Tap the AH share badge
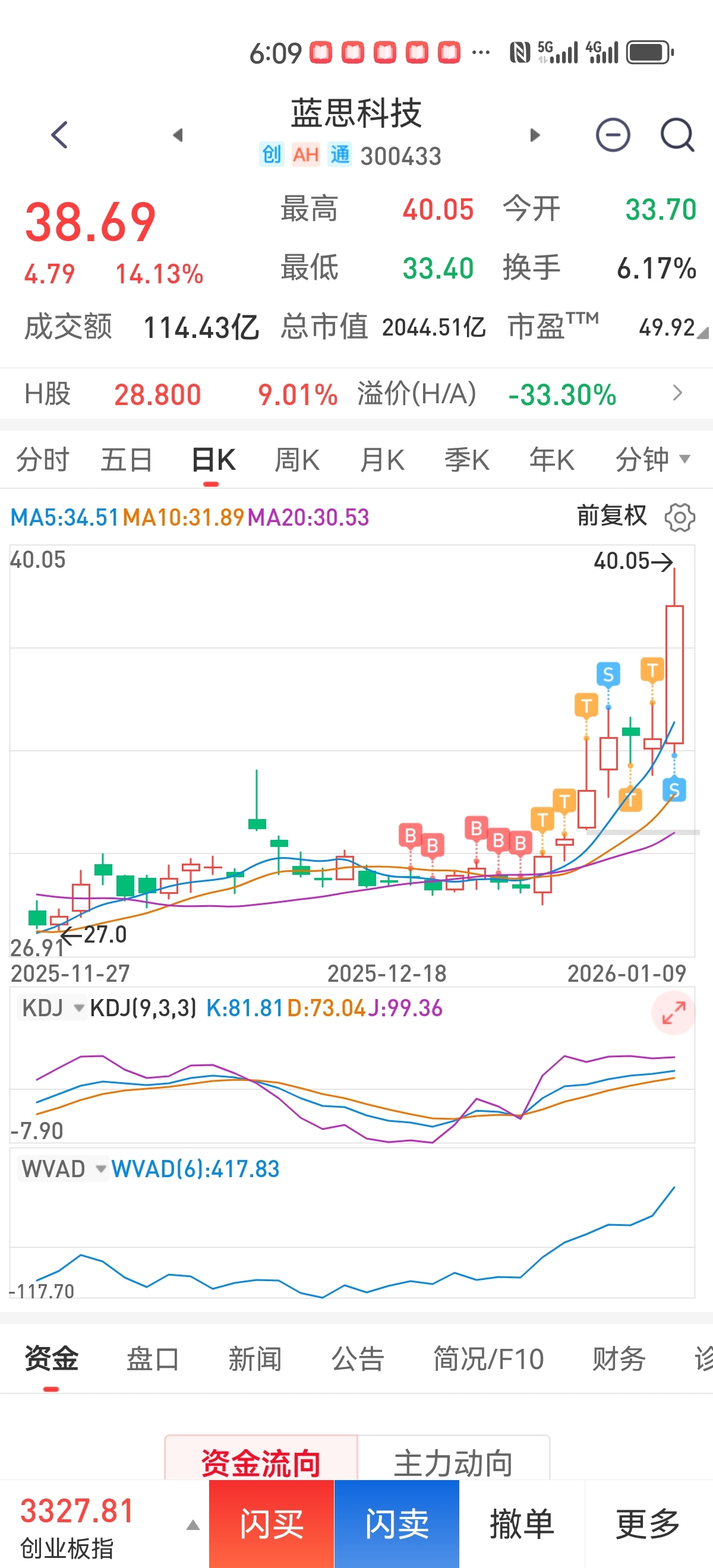This screenshot has width=713, height=1568. [305, 154]
